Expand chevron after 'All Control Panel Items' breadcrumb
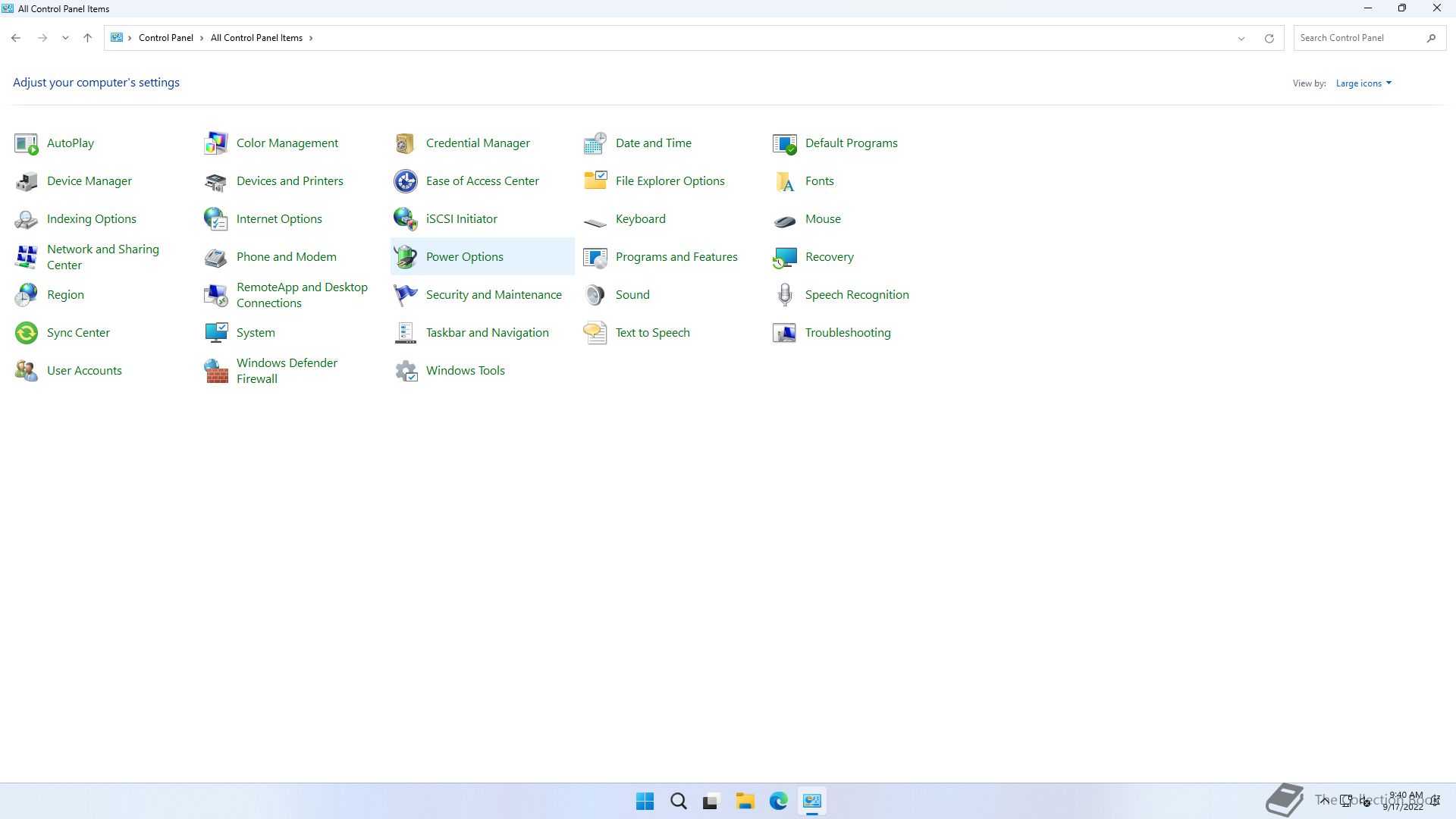 [x=311, y=38]
